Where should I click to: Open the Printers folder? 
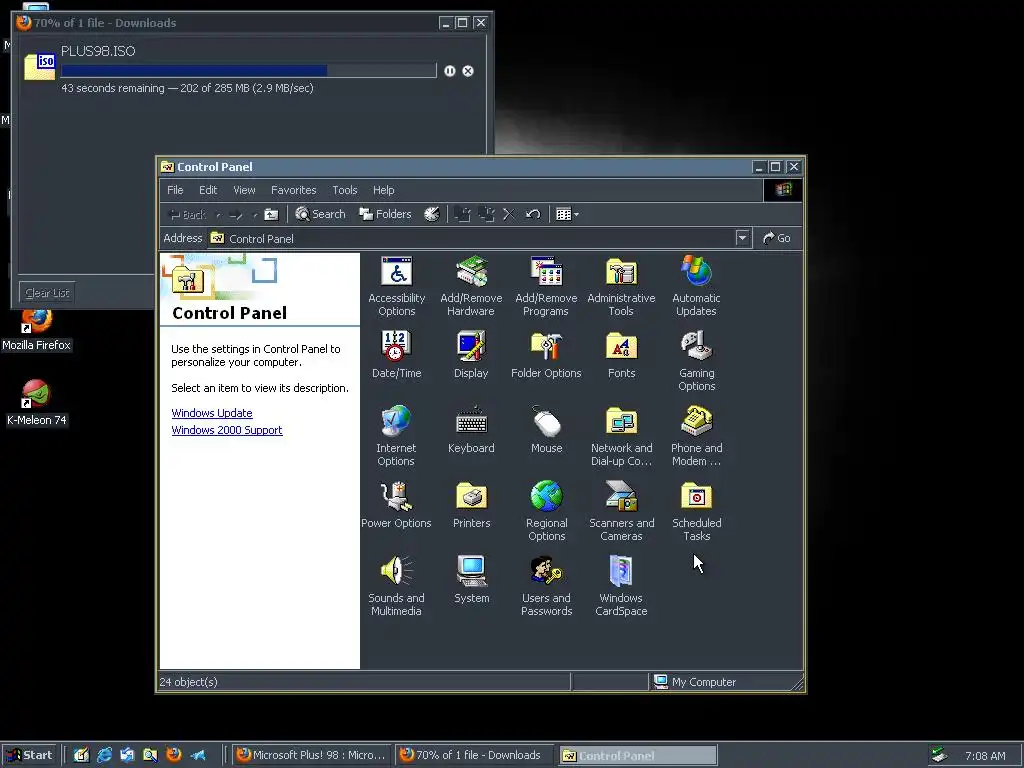click(471, 505)
